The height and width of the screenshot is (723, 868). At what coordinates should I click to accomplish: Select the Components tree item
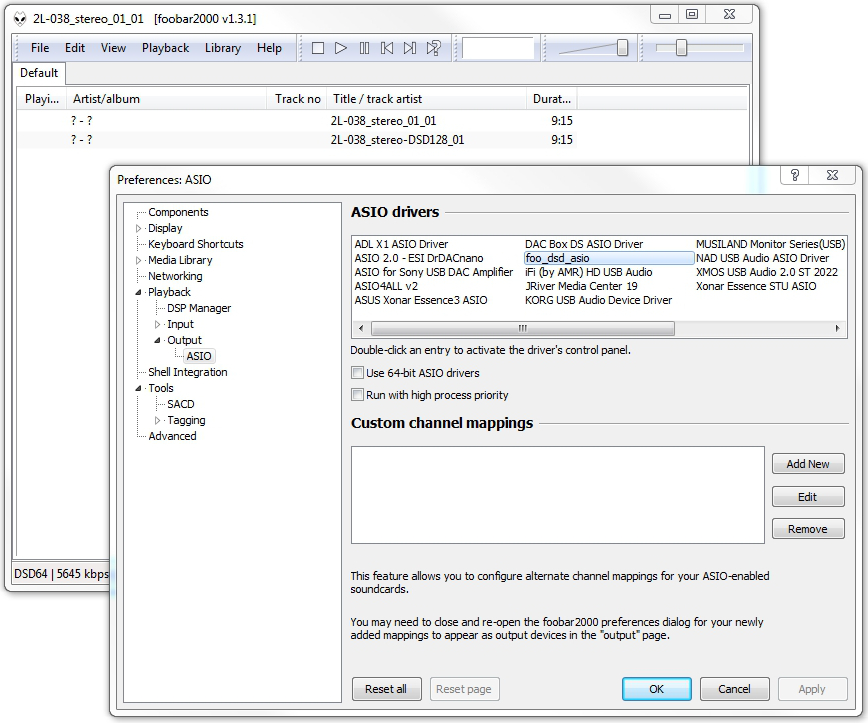click(178, 212)
